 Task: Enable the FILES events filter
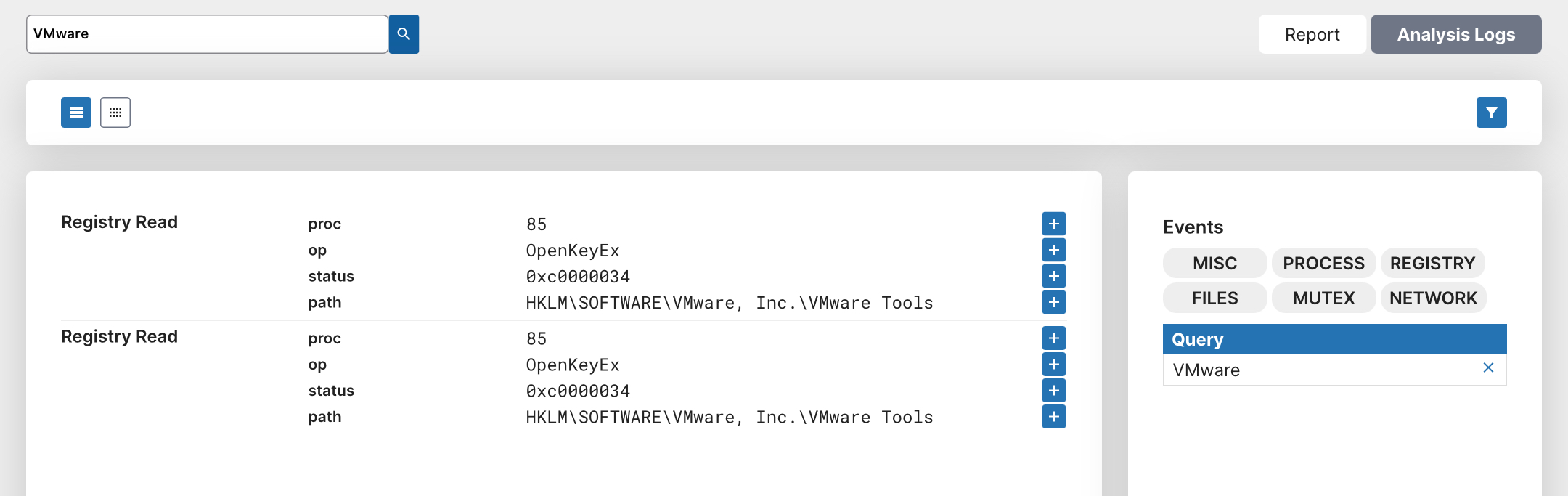click(1214, 298)
